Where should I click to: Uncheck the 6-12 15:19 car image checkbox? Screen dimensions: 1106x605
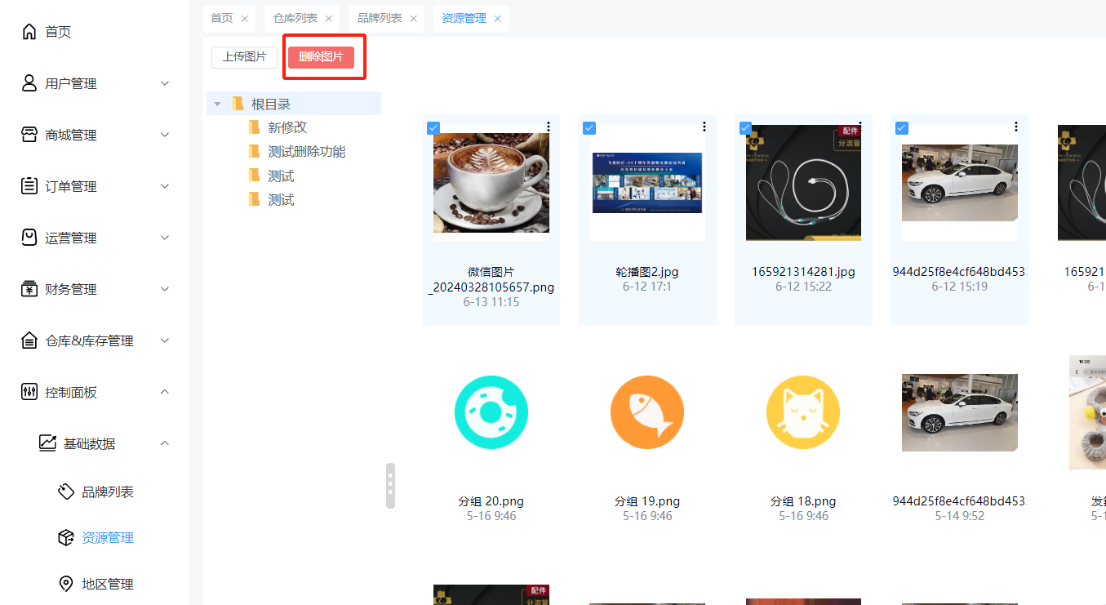[x=901, y=128]
